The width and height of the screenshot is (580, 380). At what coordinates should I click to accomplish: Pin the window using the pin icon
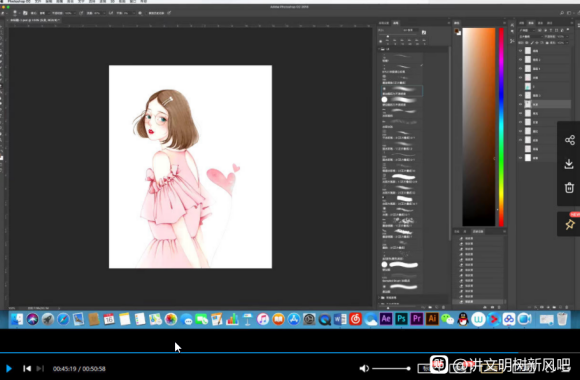[570, 224]
